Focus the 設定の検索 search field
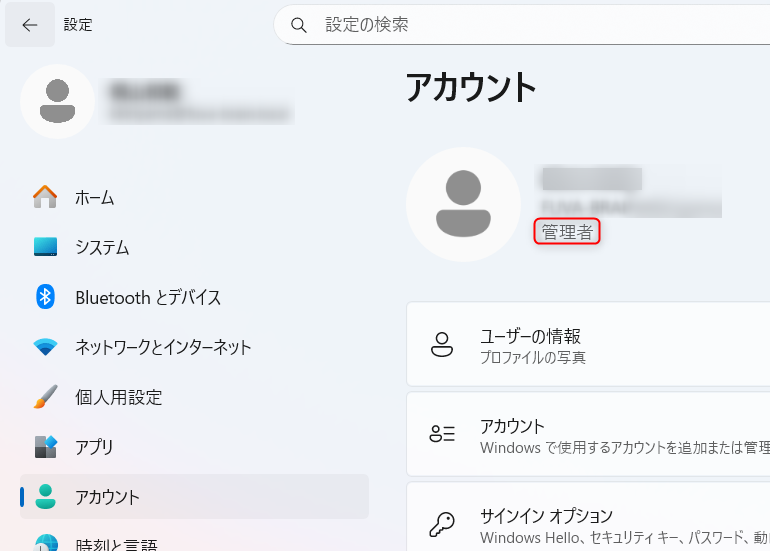 click(522, 25)
